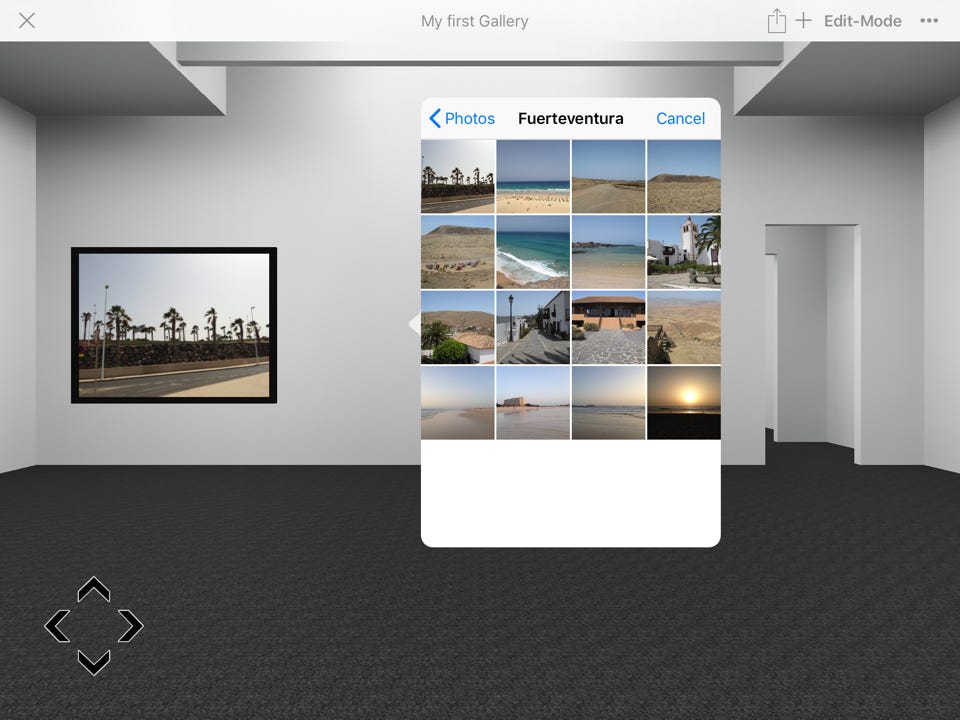
Task: Turn left with the left arrow
Action: [58, 626]
